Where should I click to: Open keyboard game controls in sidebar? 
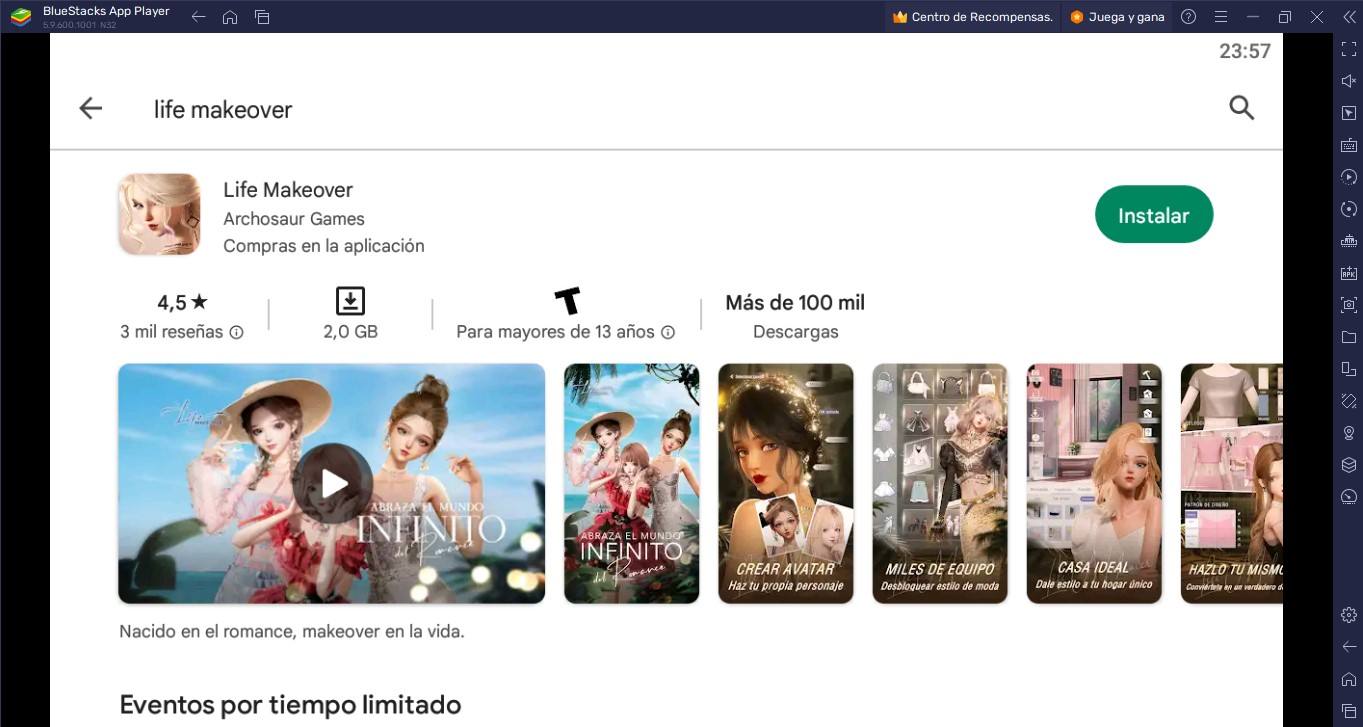1348,145
